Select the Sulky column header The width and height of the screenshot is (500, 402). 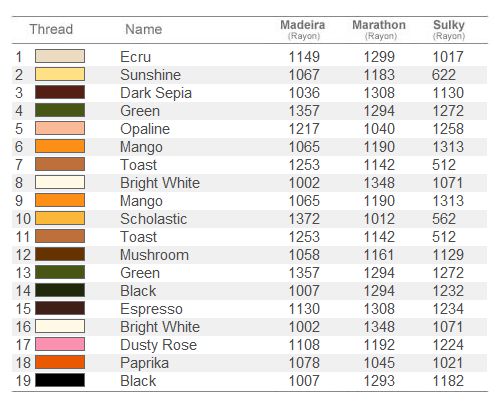click(x=449, y=29)
